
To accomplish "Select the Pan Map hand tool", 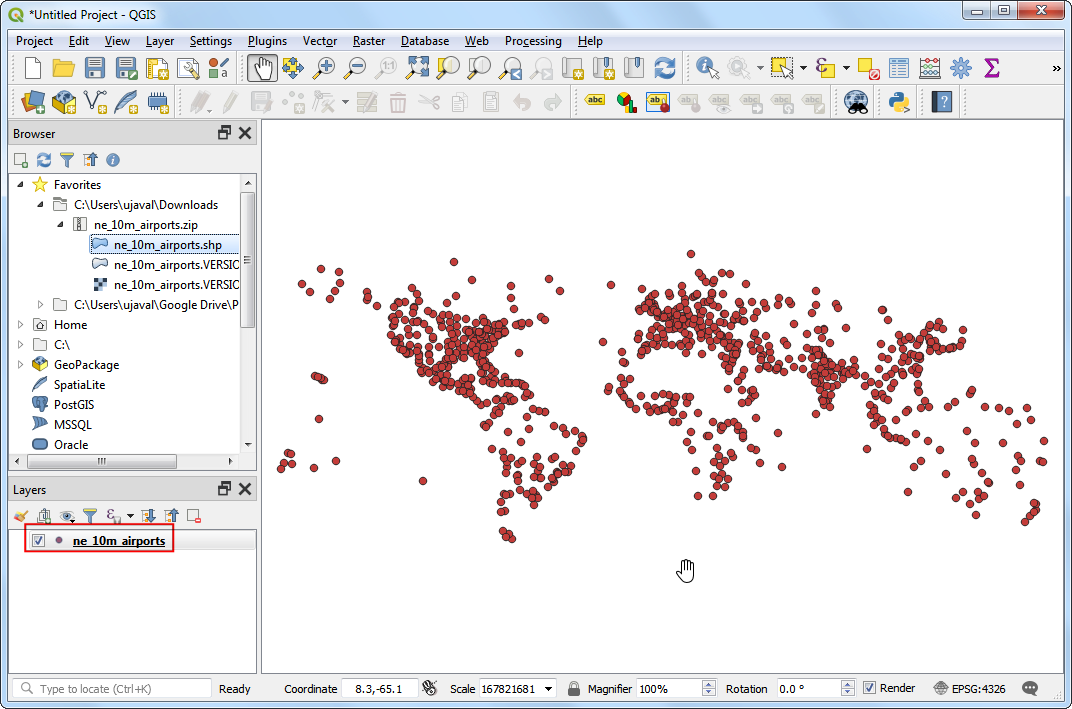I will [x=263, y=68].
